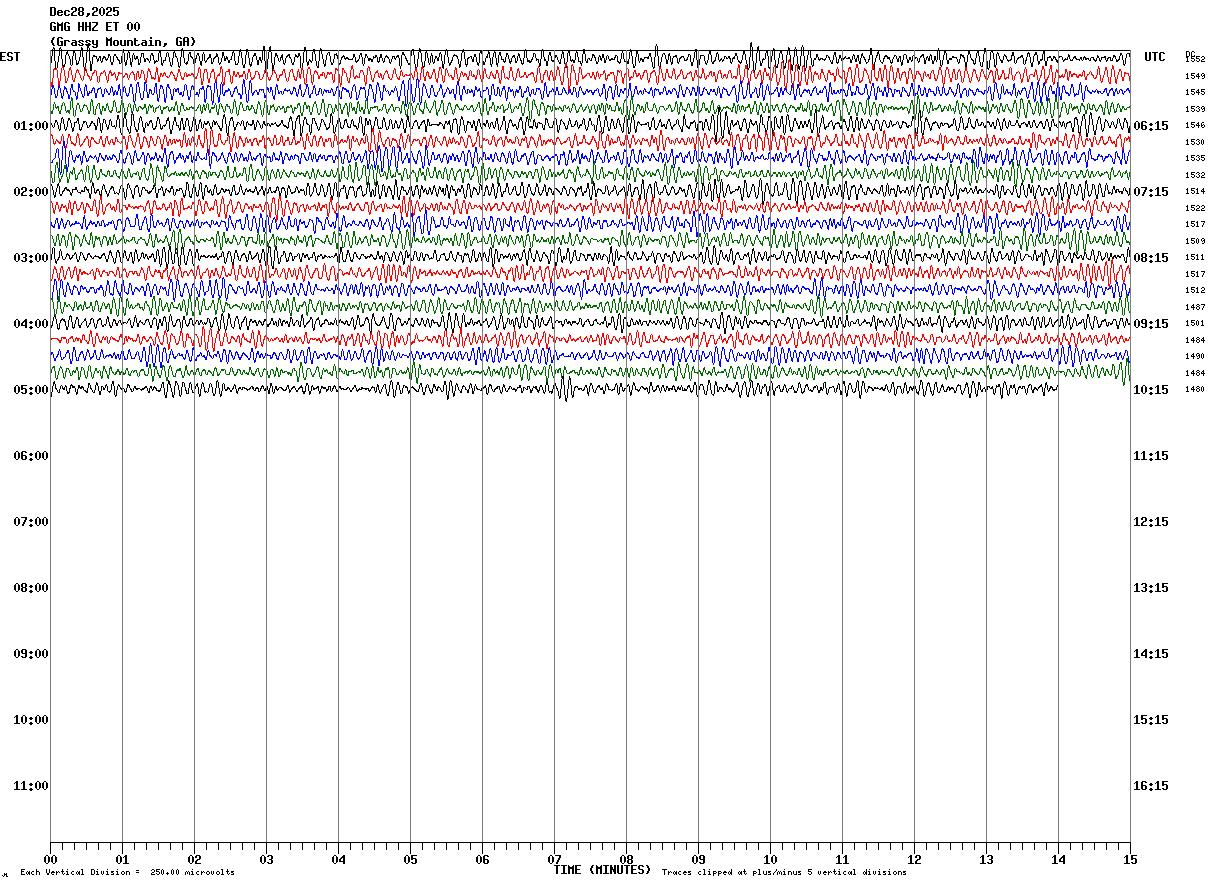This screenshot has height=886, width=1210.
Task: Pick the DC offset value 1490
Action: (x=1195, y=356)
